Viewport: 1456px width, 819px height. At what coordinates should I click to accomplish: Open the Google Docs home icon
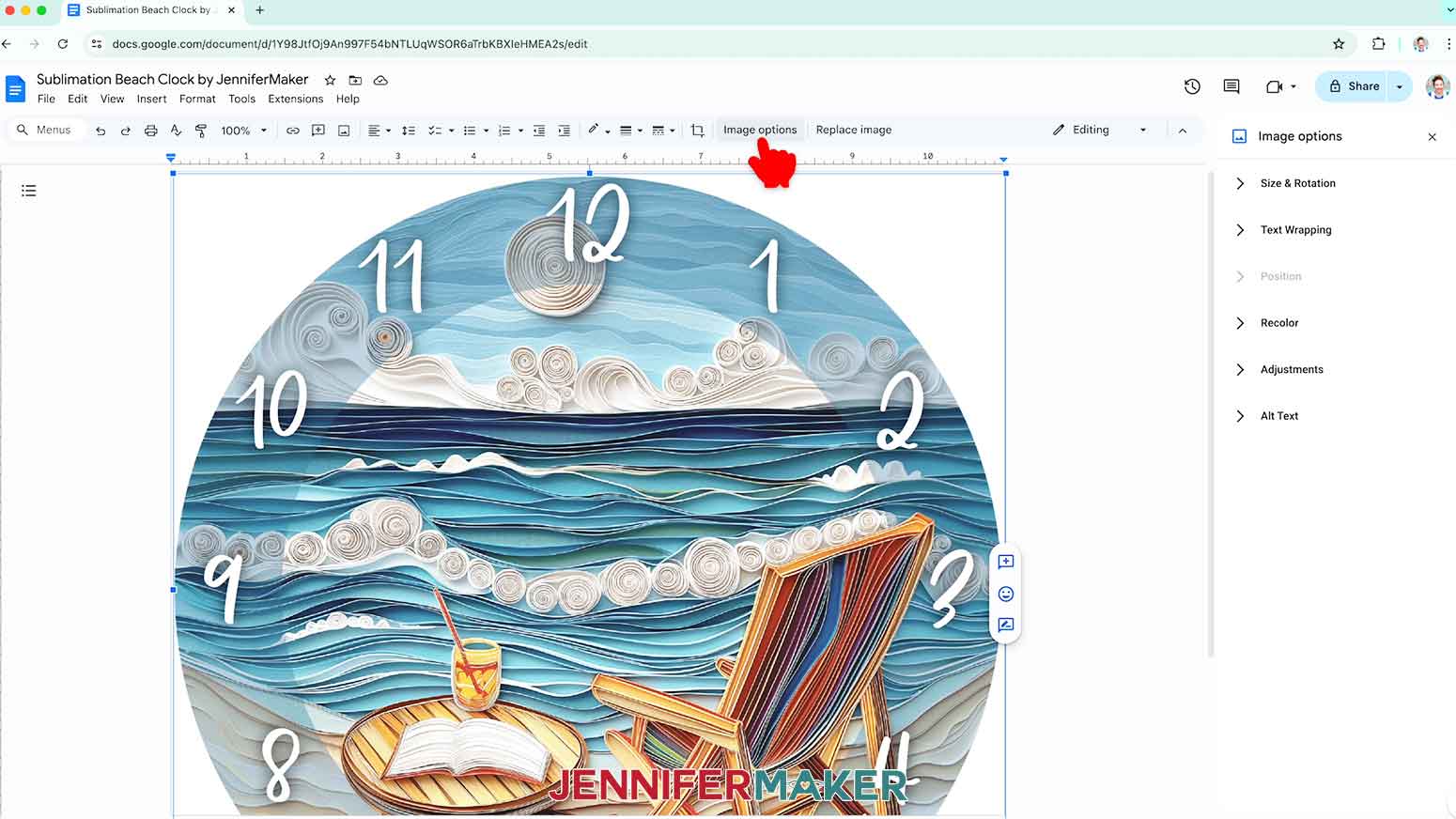pyautogui.click(x=15, y=88)
